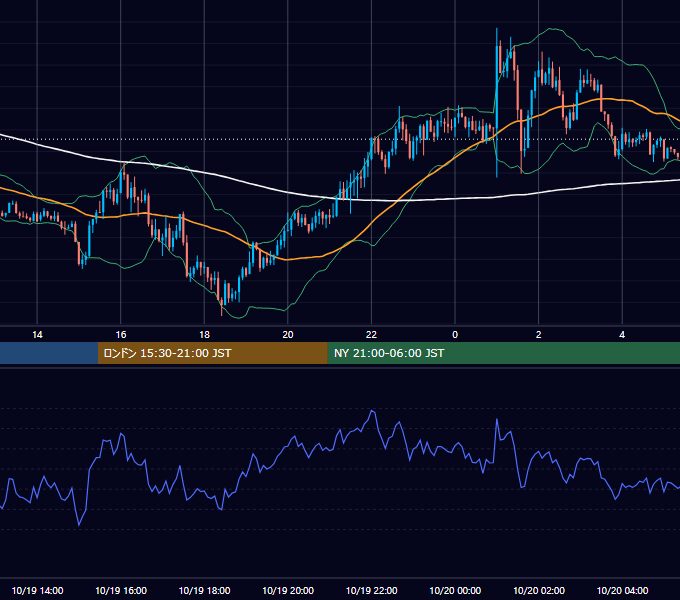Click the 2 hour label on price chart axis
Screen dimensions: 680x600
coord(539,335)
